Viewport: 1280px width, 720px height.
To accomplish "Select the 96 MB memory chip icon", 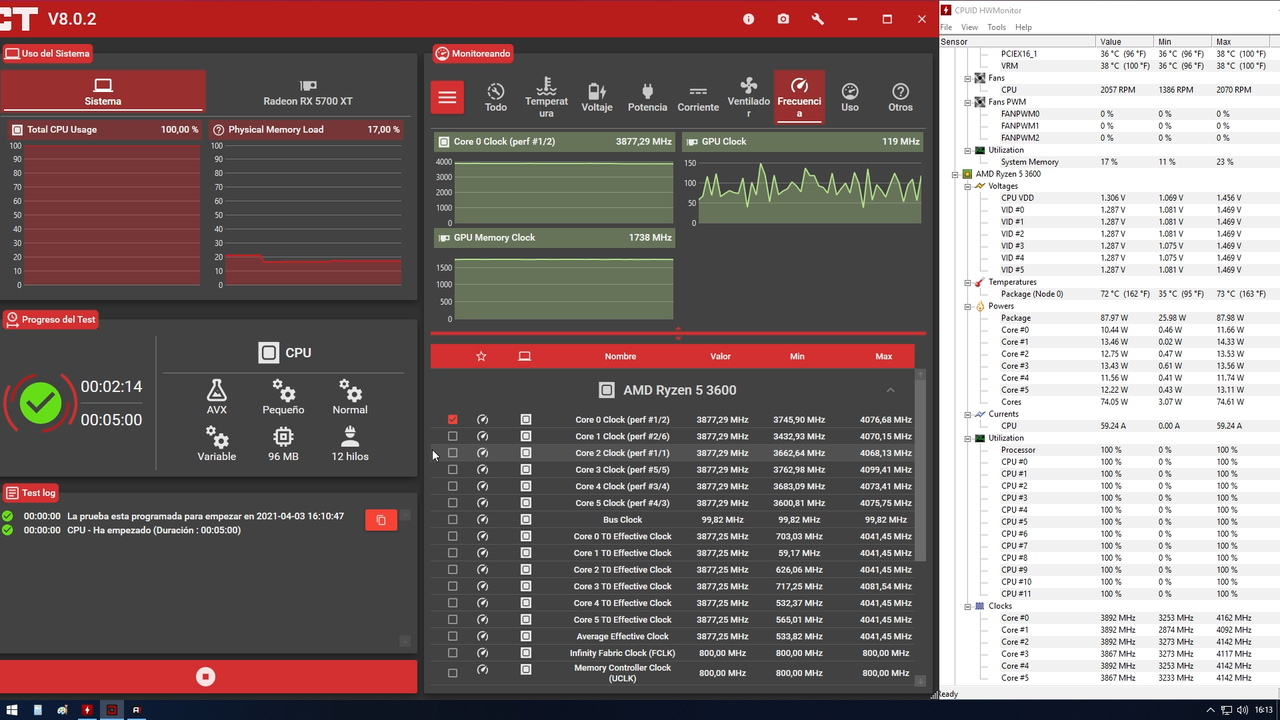I will click(284, 437).
